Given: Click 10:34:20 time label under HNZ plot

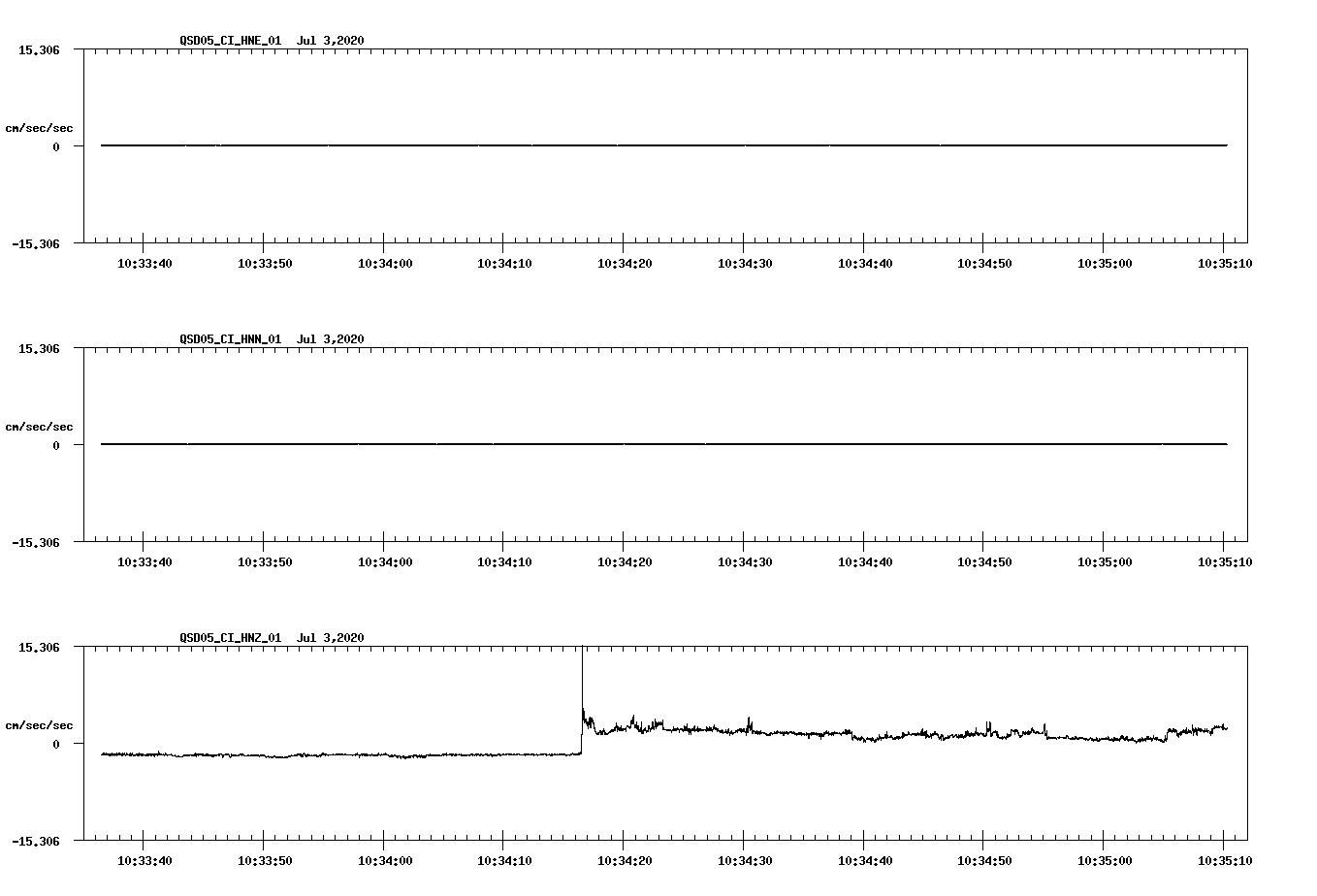Looking at the screenshot, I should tap(624, 861).
